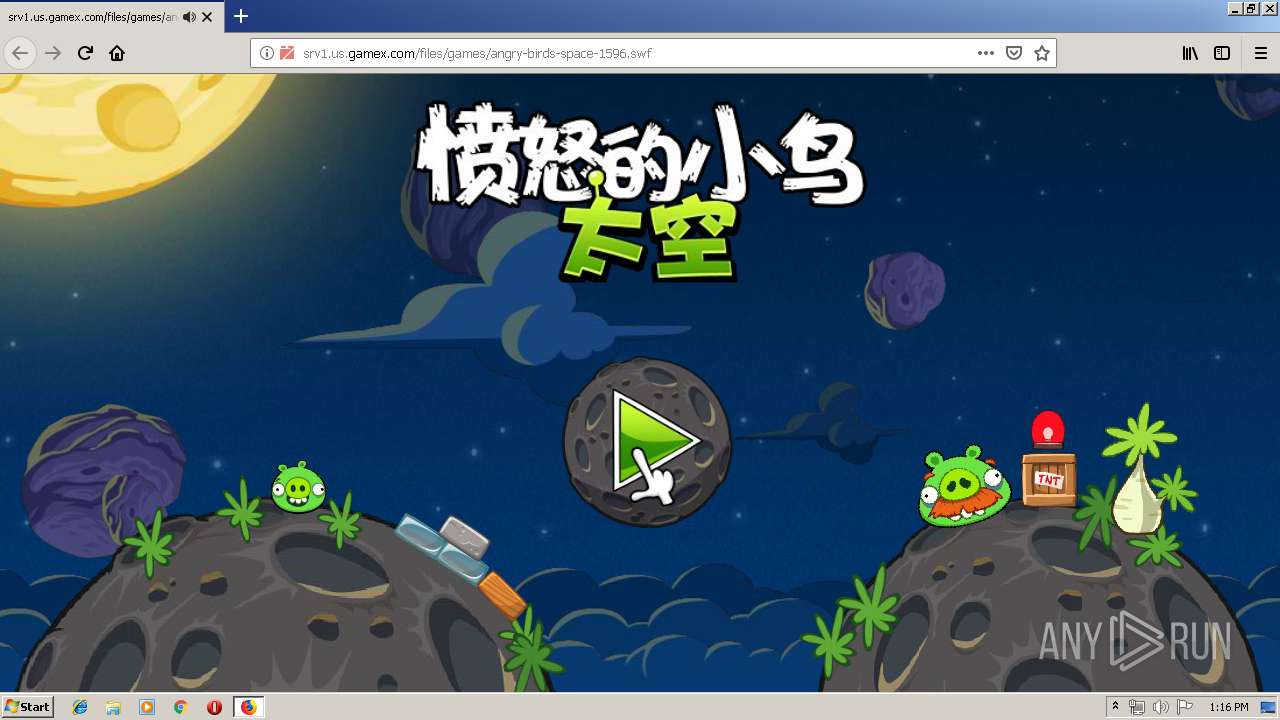Screen dimensions: 1280x720
Task: Open the Library view
Action: [1190, 53]
